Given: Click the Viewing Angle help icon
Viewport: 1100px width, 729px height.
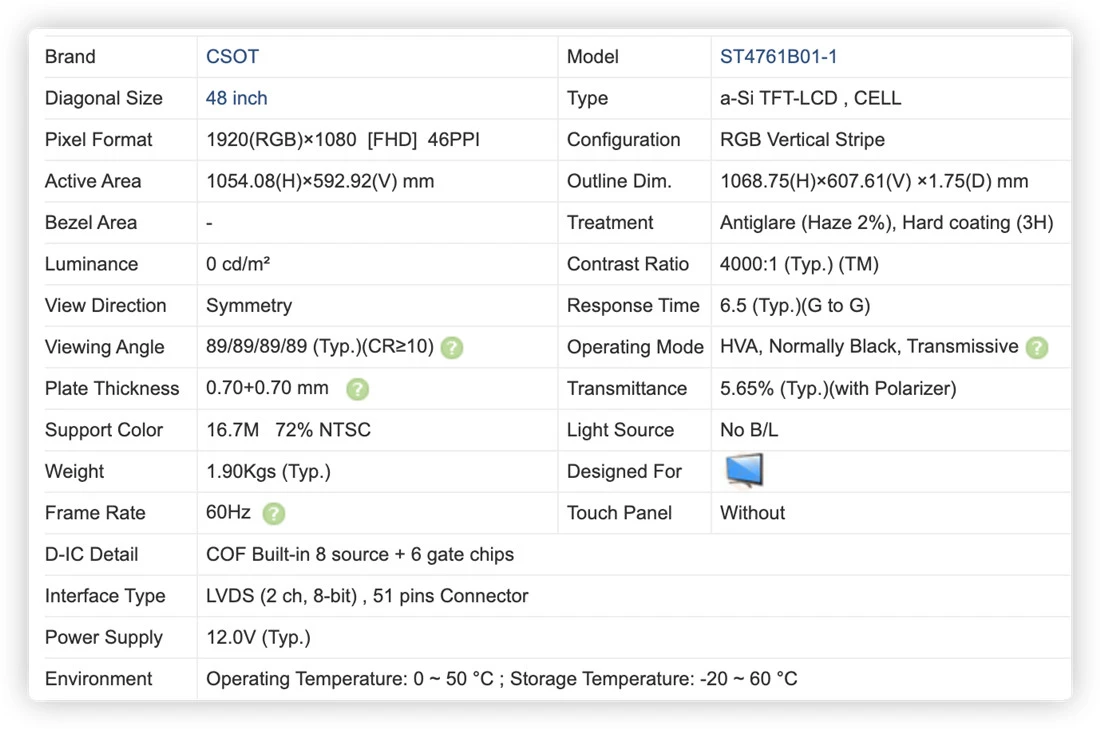Looking at the screenshot, I should 452,347.
